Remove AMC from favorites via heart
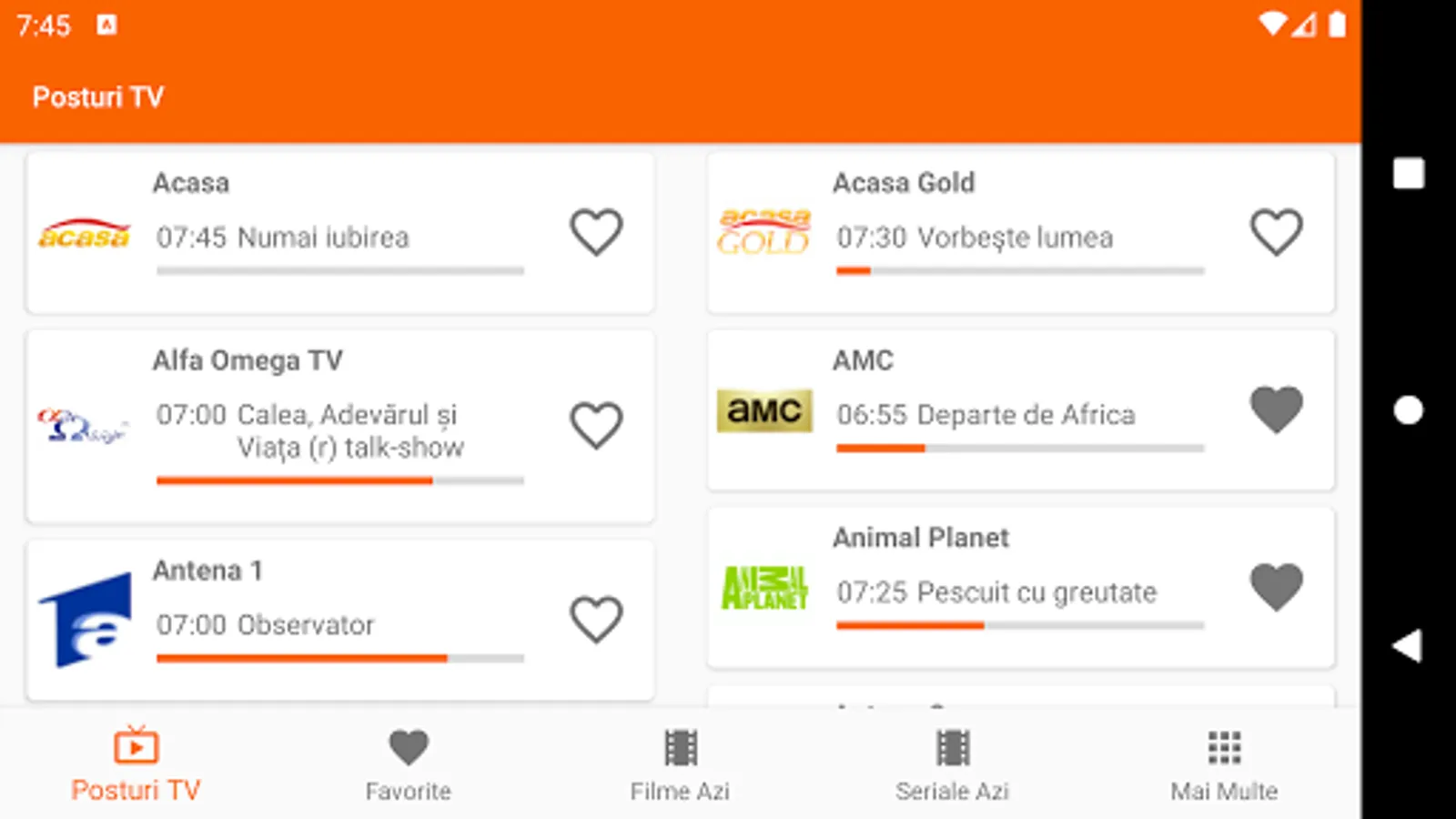Image resolution: width=1456 pixels, height=819 pixels. tap(1276, 409)
